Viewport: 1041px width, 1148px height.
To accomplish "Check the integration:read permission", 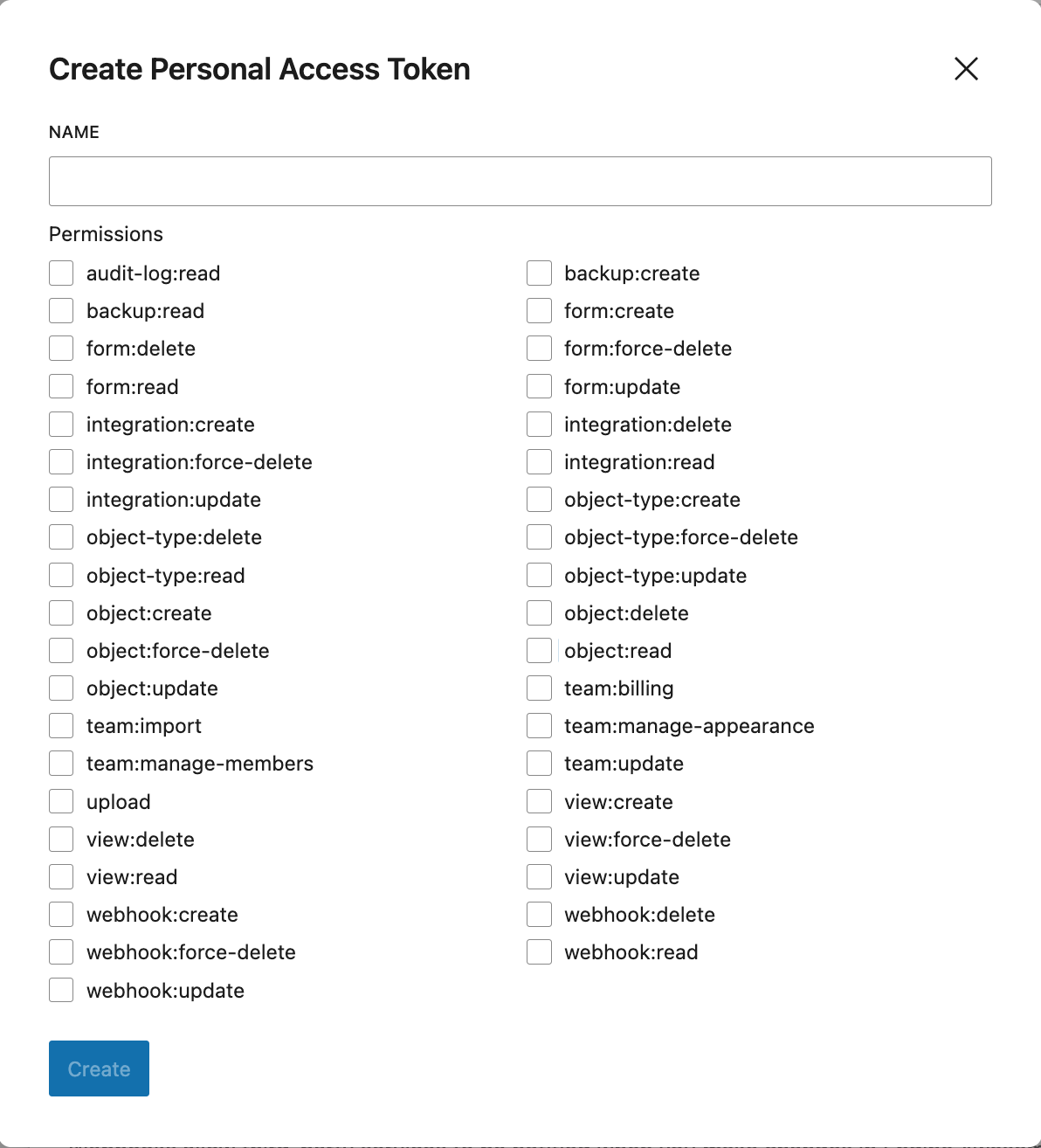I will (538, 461).
